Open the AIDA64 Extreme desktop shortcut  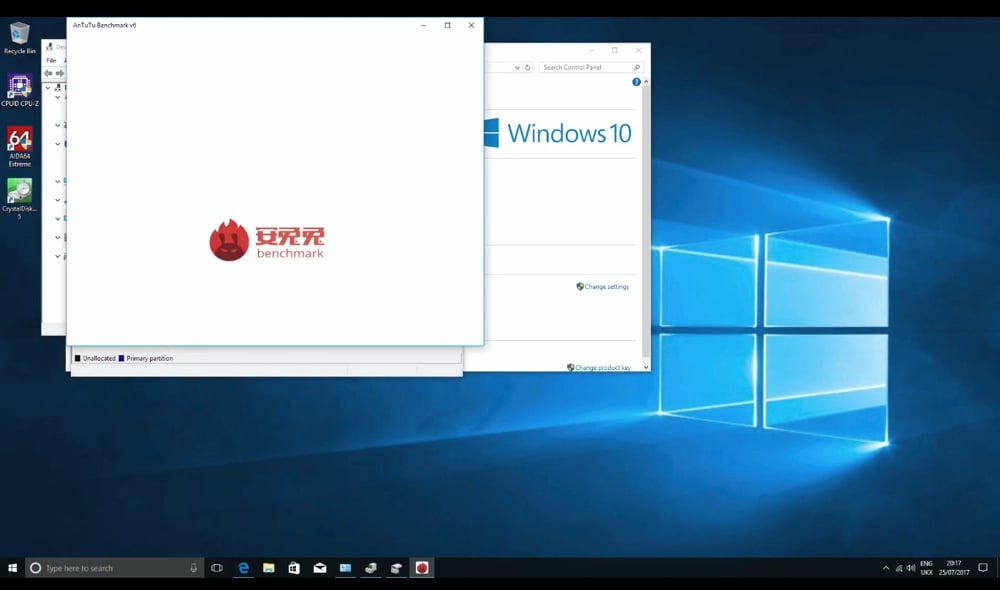click(x=19, y=140)
